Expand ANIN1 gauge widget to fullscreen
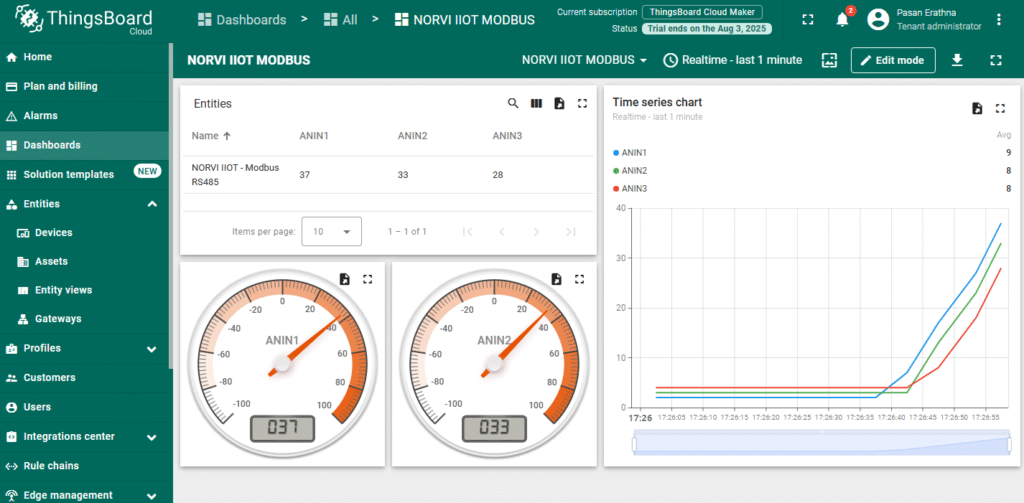The width and height of the screenshot is (1024, 503). pyautogui.click(x=367, y=280)
